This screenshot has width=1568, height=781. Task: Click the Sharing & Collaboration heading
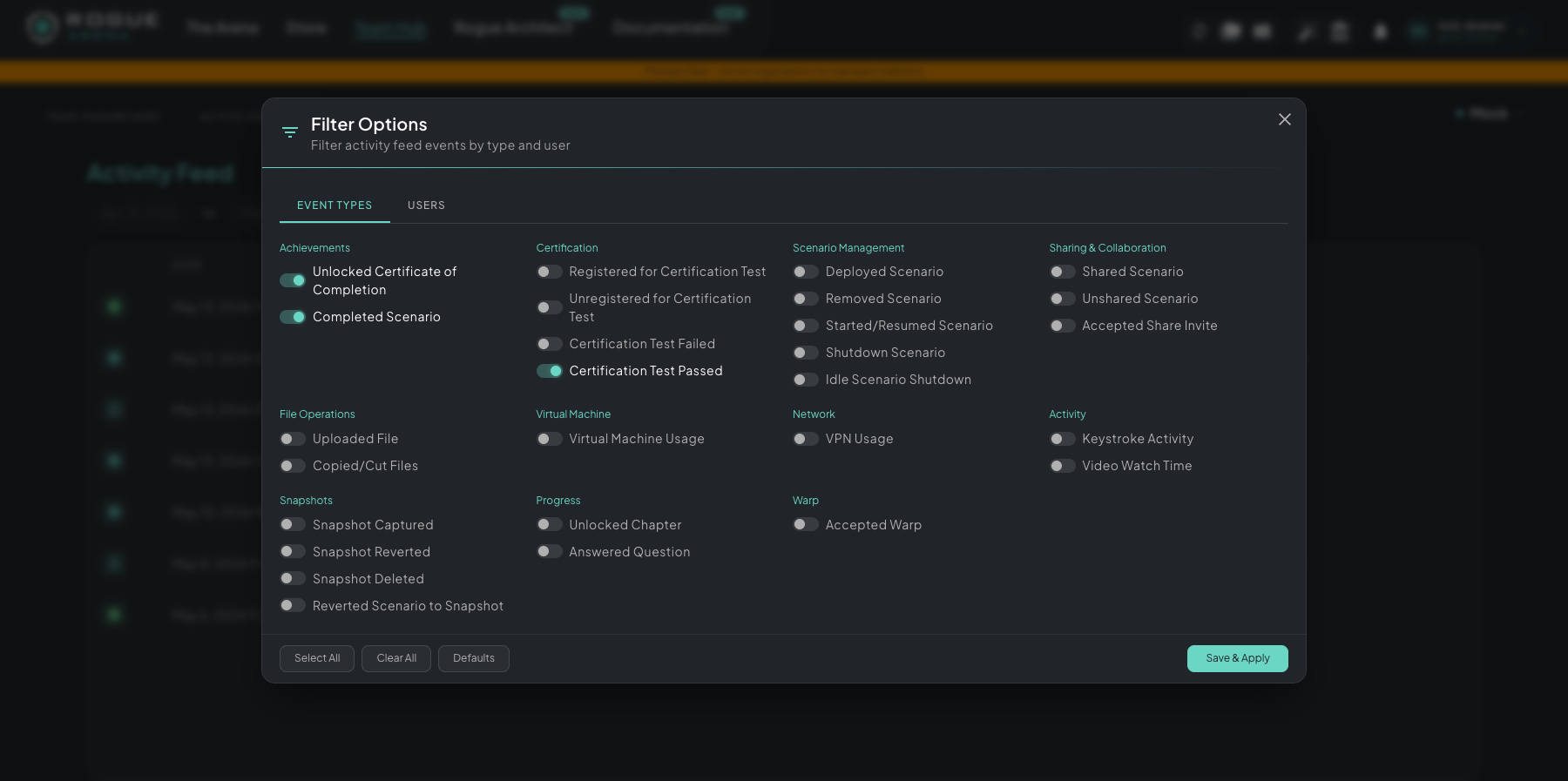pyautogui.click(x=1107, y=248)
